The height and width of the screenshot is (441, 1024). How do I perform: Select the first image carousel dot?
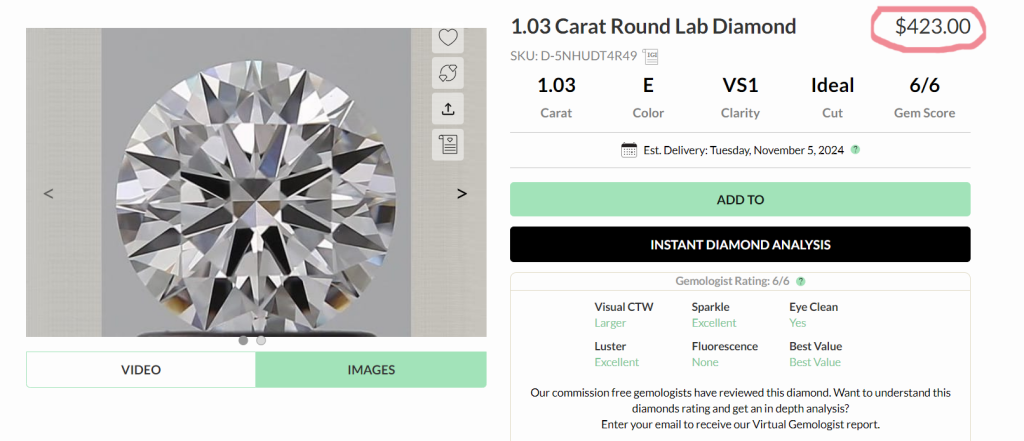click(243, 340)
